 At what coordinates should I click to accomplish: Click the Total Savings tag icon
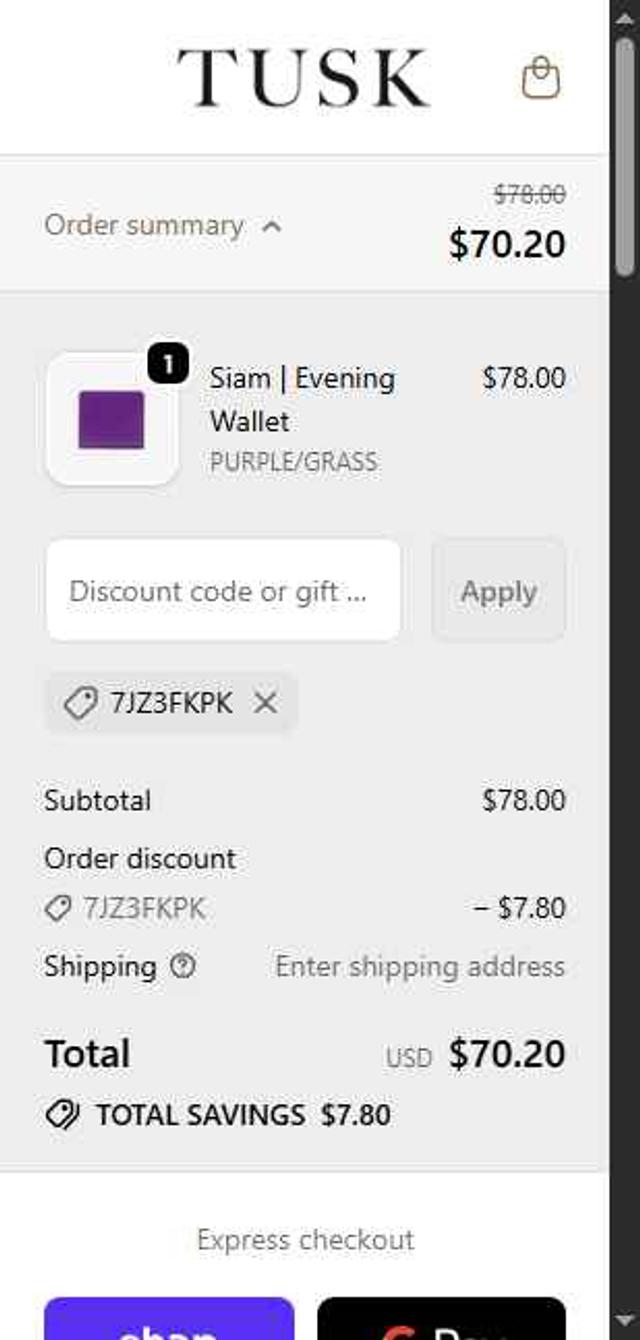(x=62, y=1115)
